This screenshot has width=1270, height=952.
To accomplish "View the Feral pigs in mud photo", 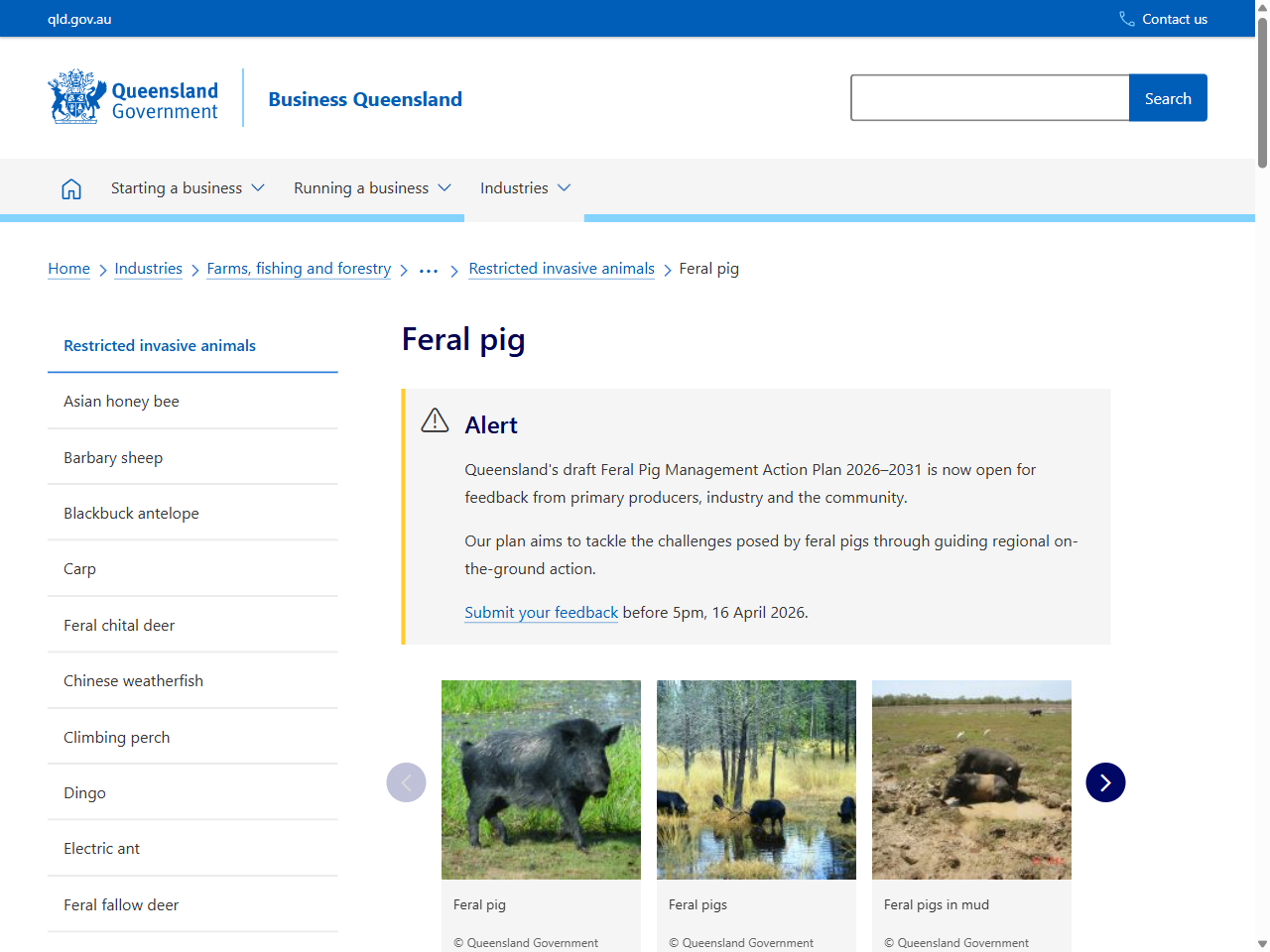I will 970,779.
